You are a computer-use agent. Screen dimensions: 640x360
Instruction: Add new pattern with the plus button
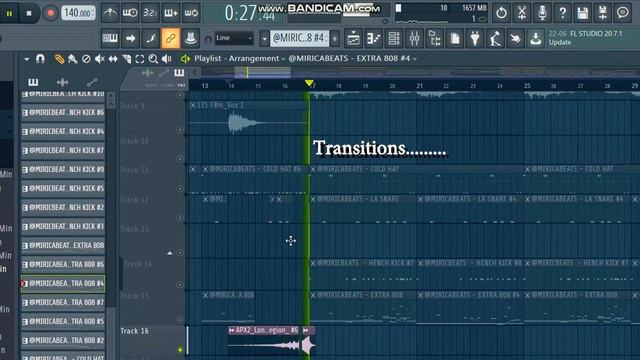[x=335, y=39]
